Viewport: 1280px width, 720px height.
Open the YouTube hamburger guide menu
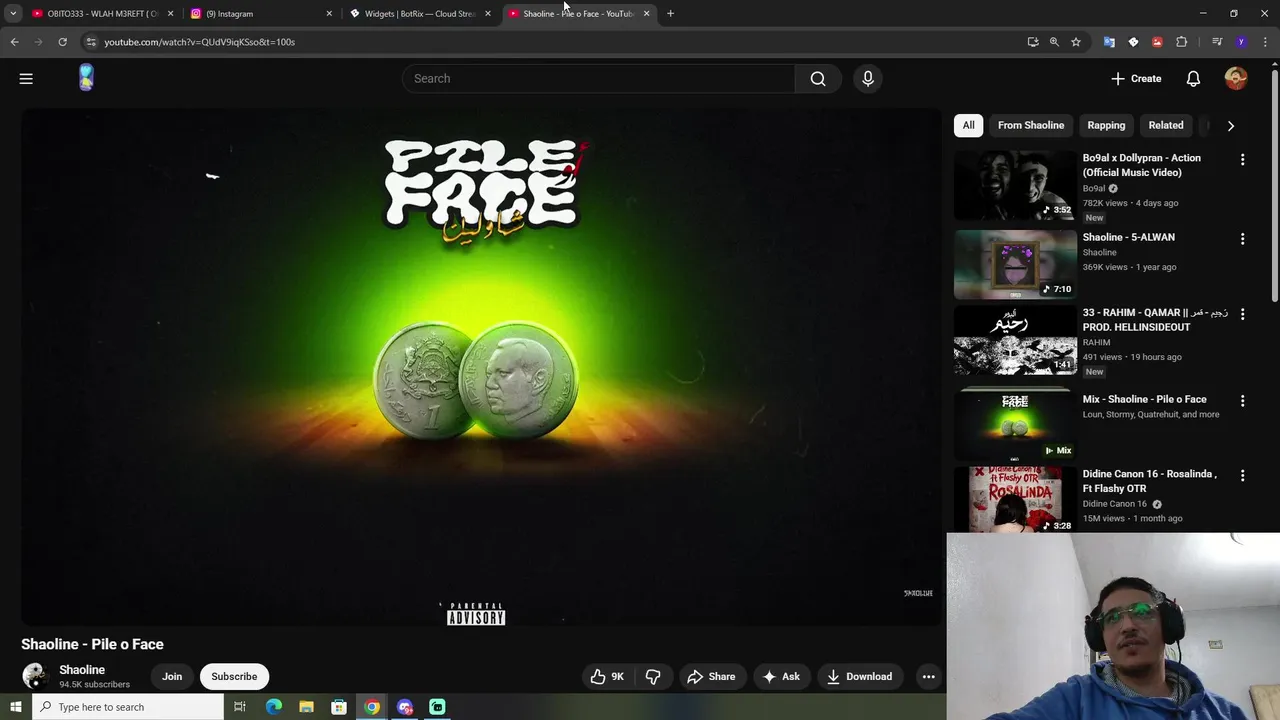[x=26, y=78]
